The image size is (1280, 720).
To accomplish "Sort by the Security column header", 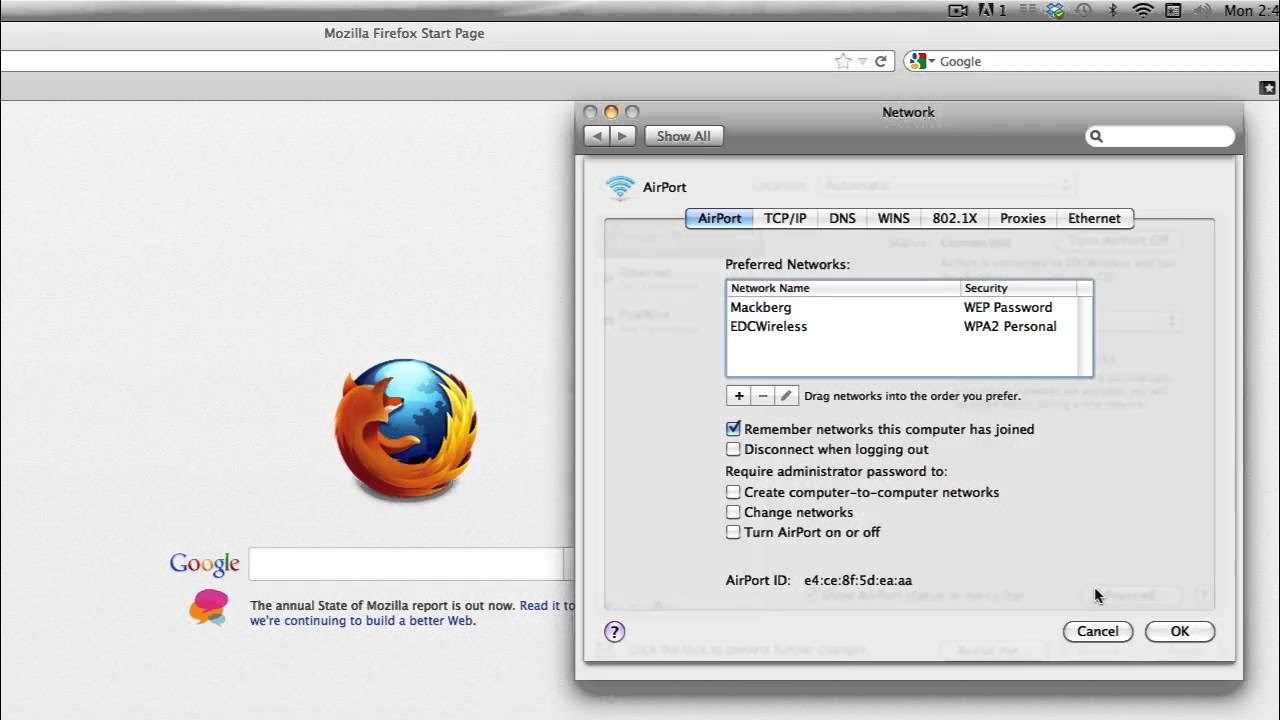I will click(1018, 288).
